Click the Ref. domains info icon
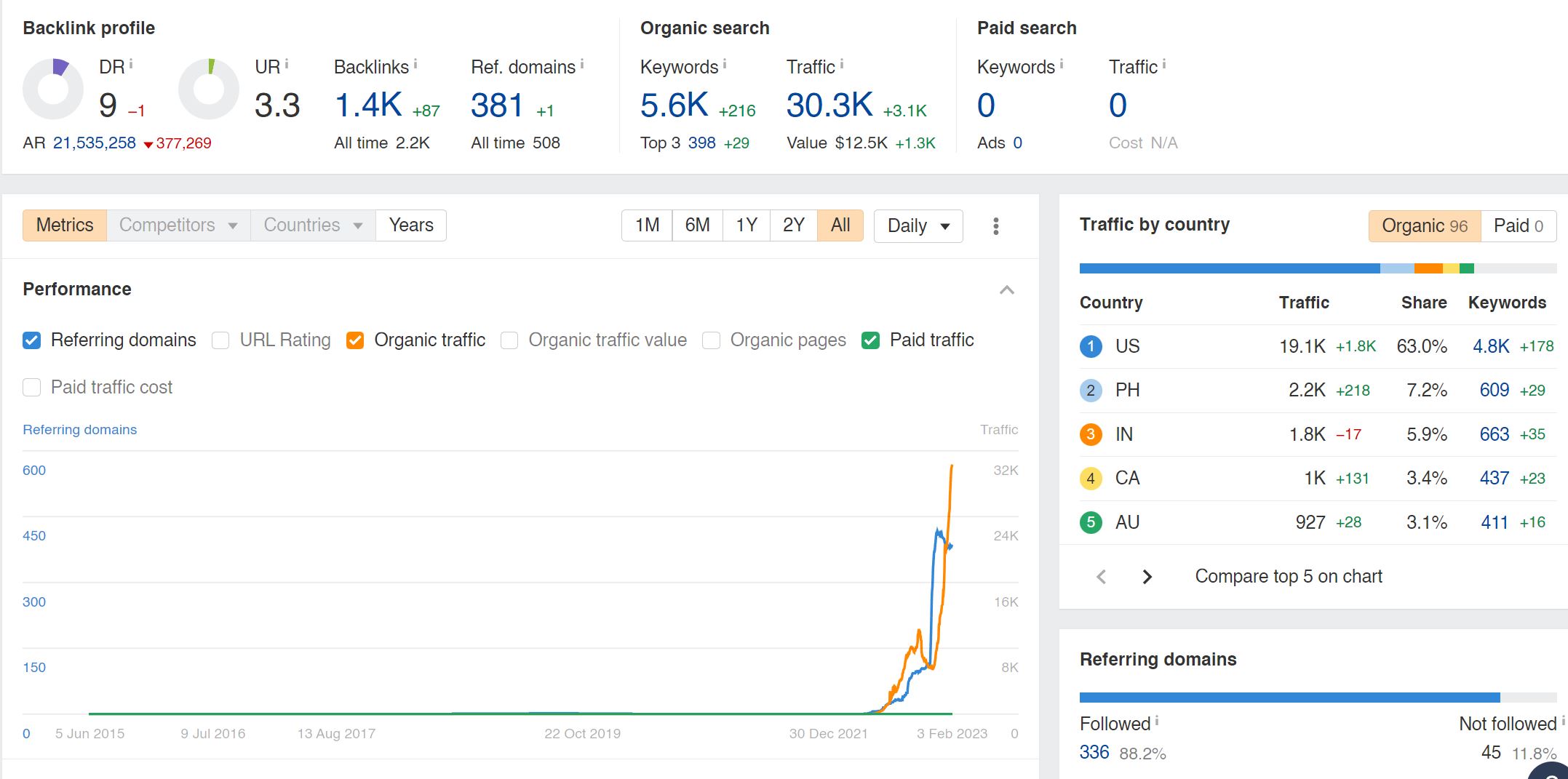Screen dimensions: 1568x779 tap(582, 65)
